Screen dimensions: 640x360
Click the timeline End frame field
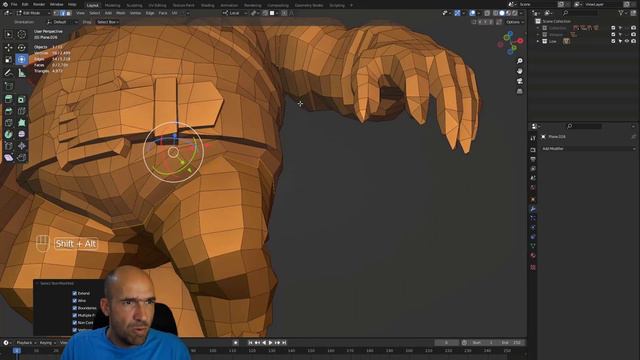(512, 343)
